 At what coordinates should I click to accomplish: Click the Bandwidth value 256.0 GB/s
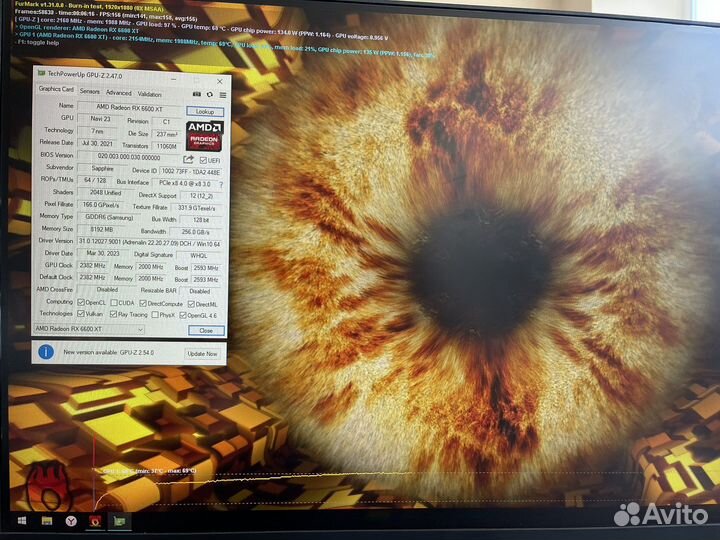196,232
